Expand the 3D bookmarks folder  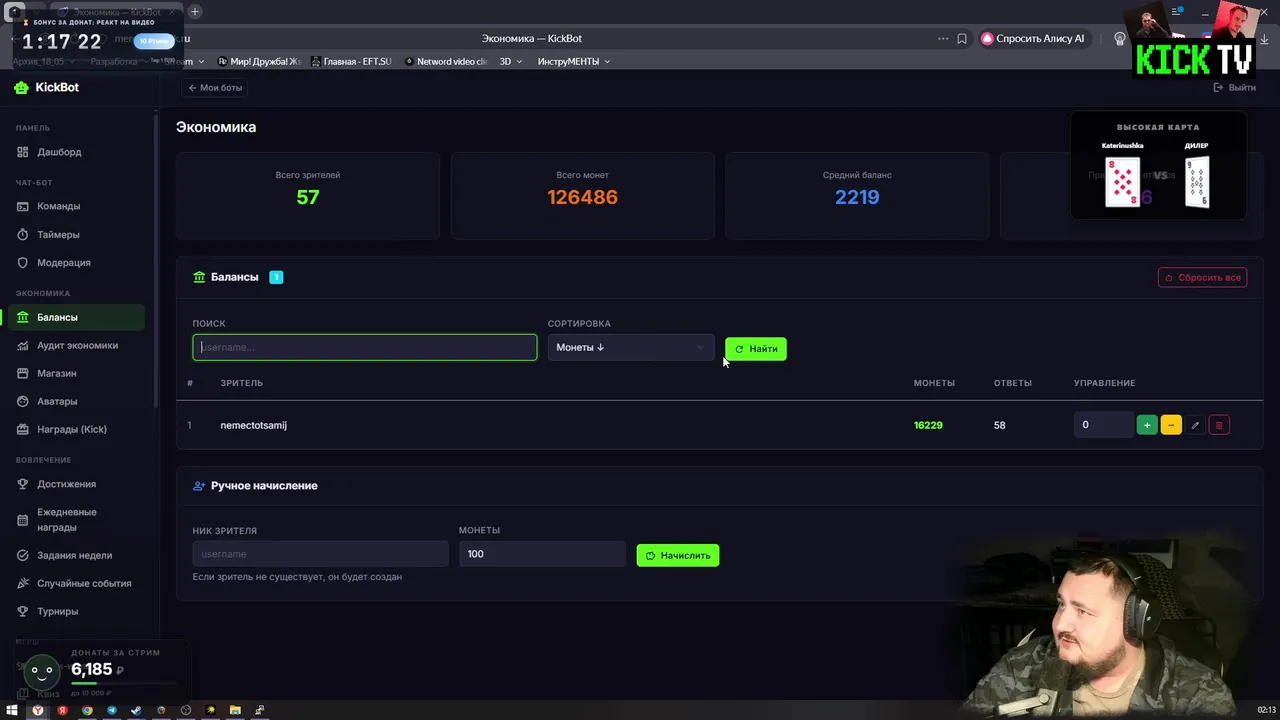pos(511,61)
